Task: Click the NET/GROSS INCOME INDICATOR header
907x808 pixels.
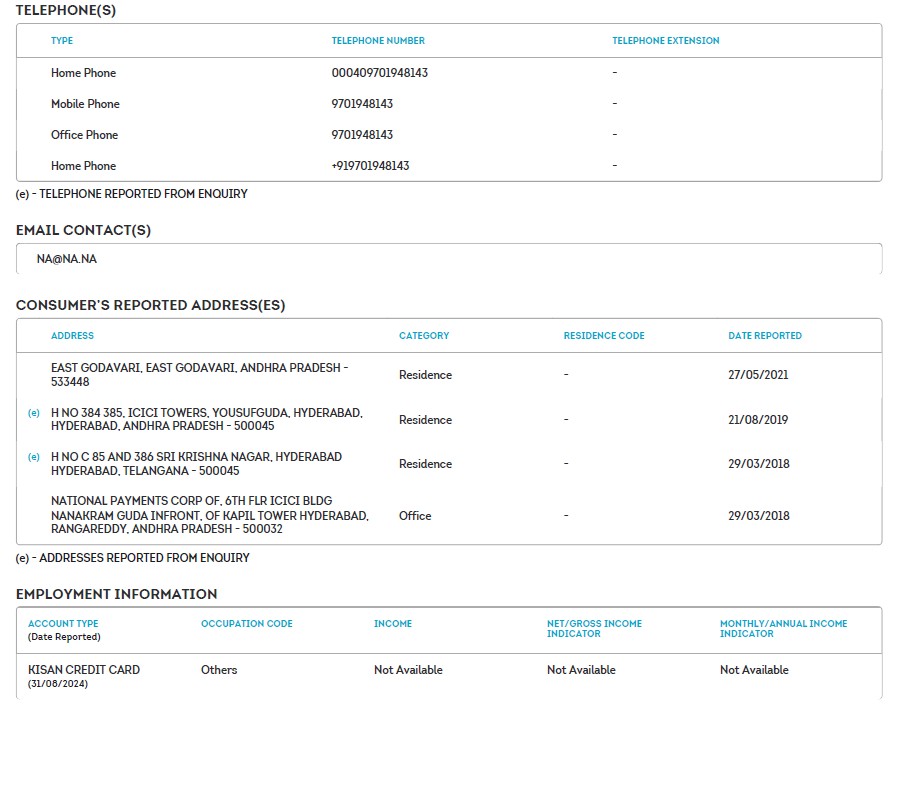Action: coord(594,629)
